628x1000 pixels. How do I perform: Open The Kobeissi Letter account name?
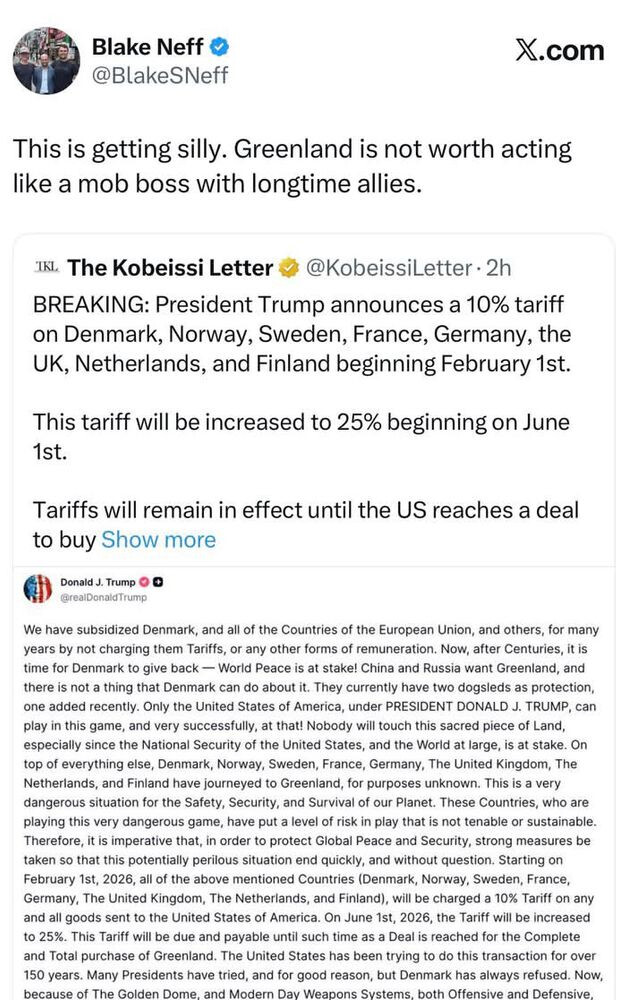(170, 268)
